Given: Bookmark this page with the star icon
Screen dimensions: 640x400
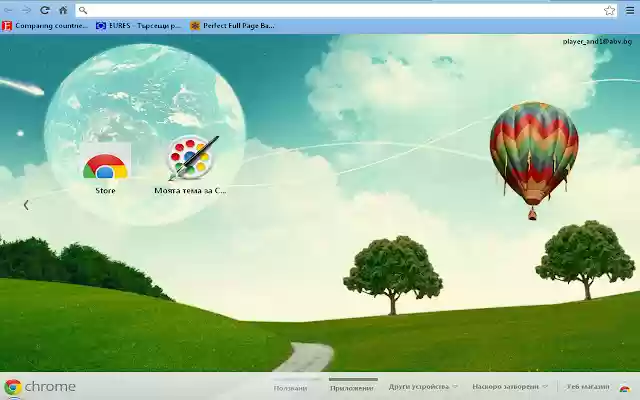Looking at the screenshot, I should (x=609, y=11).
